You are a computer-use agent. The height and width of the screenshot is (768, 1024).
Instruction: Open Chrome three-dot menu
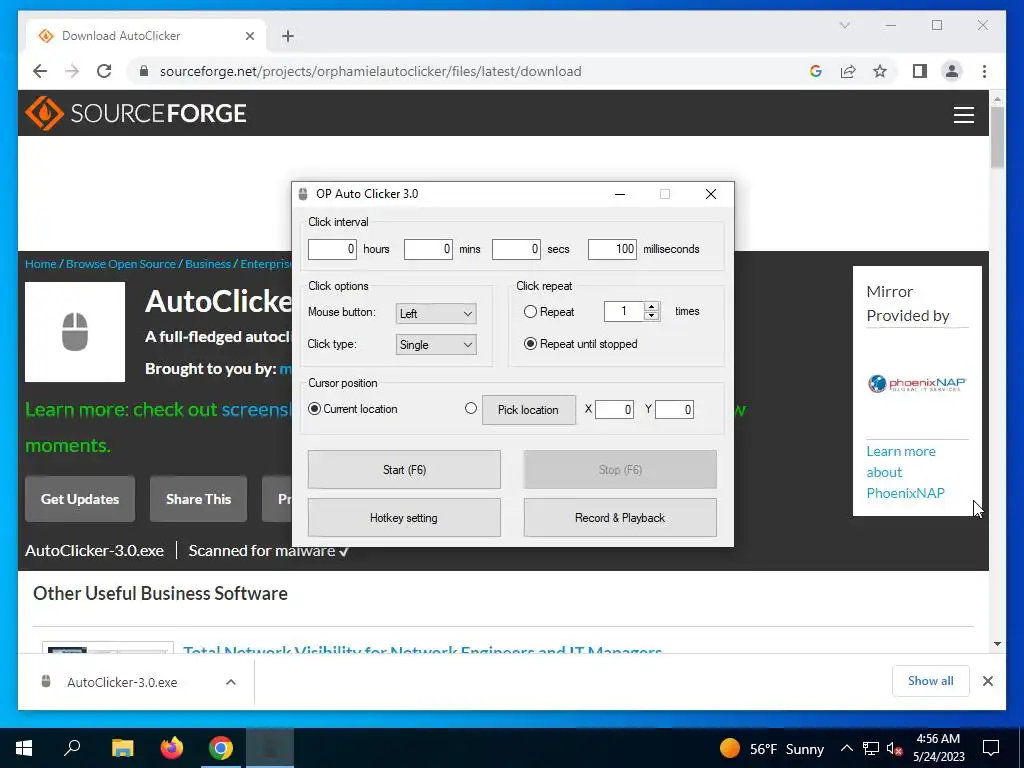coord(984,71)
